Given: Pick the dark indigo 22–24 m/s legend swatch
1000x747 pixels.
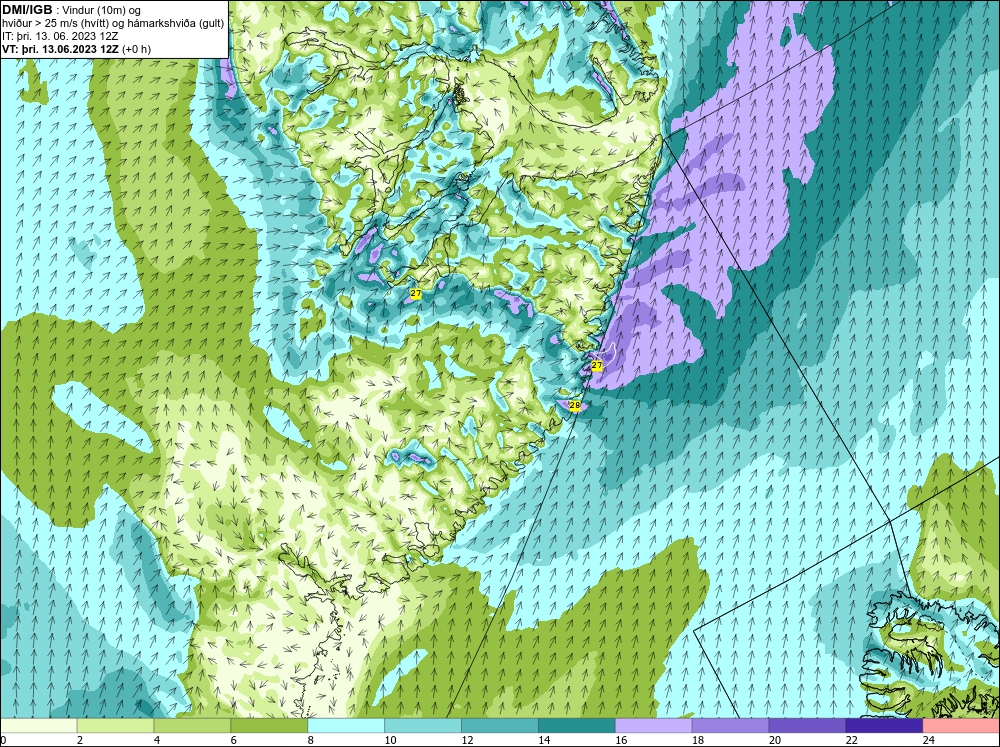Looking at the screenshot, I should pyautogui.click(x=884, y=726).
